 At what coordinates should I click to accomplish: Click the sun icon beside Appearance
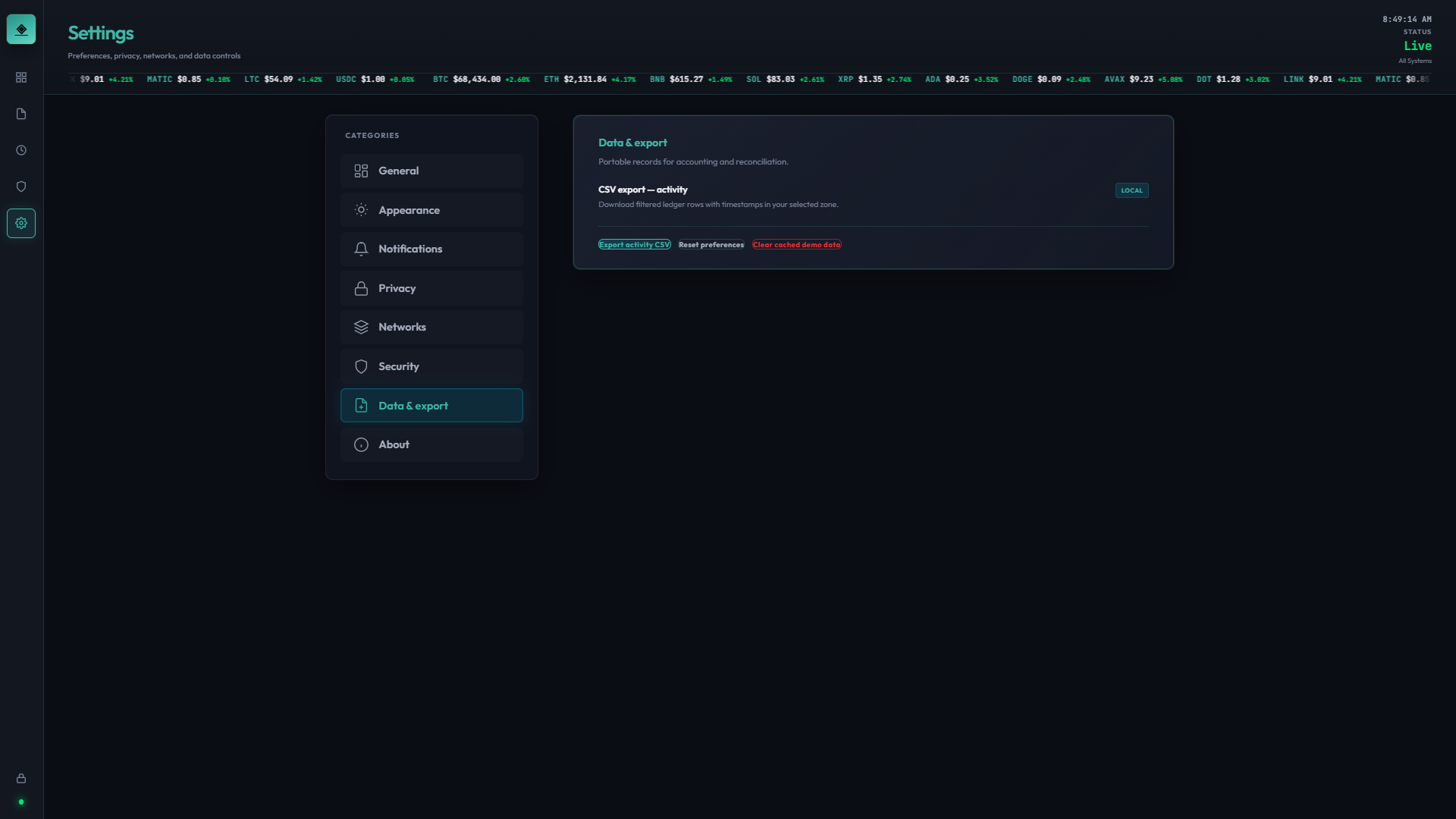[x=361, y=209]
